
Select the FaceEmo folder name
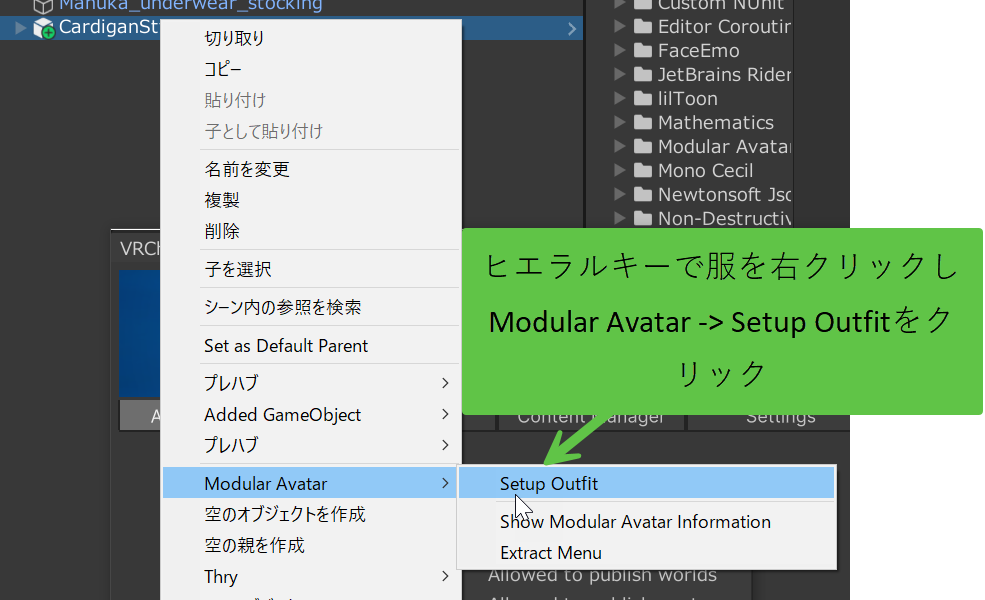point(699,50)
